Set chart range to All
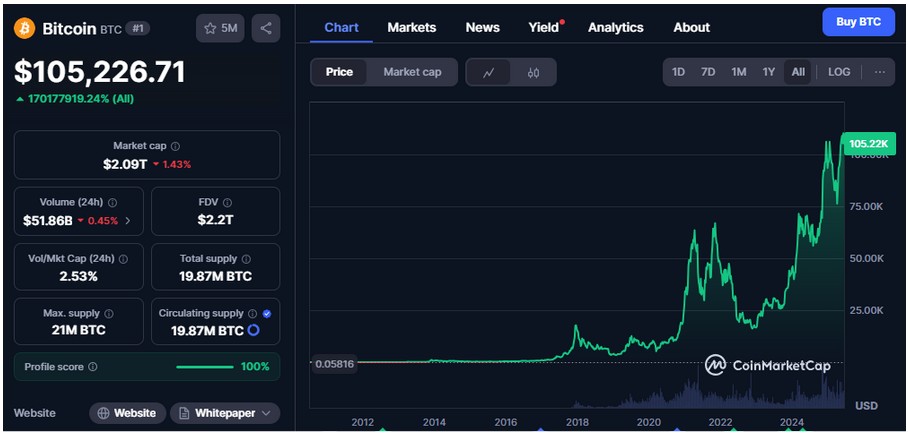The image size is (908, 435). coord(798,72)
